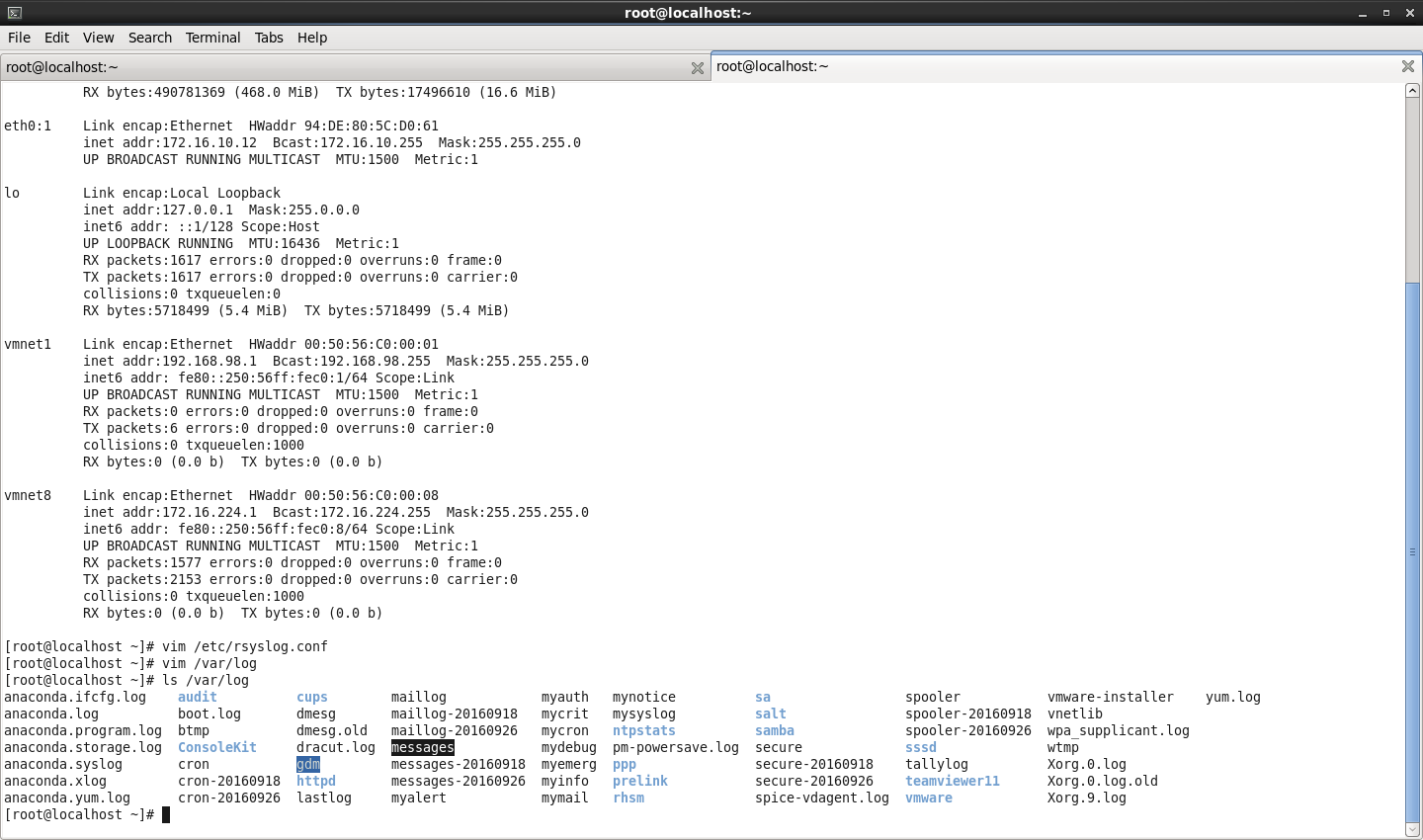Screen dimensions: 1423x840
Task: Close the second root@localhost tab
Action: point(1408,66)
